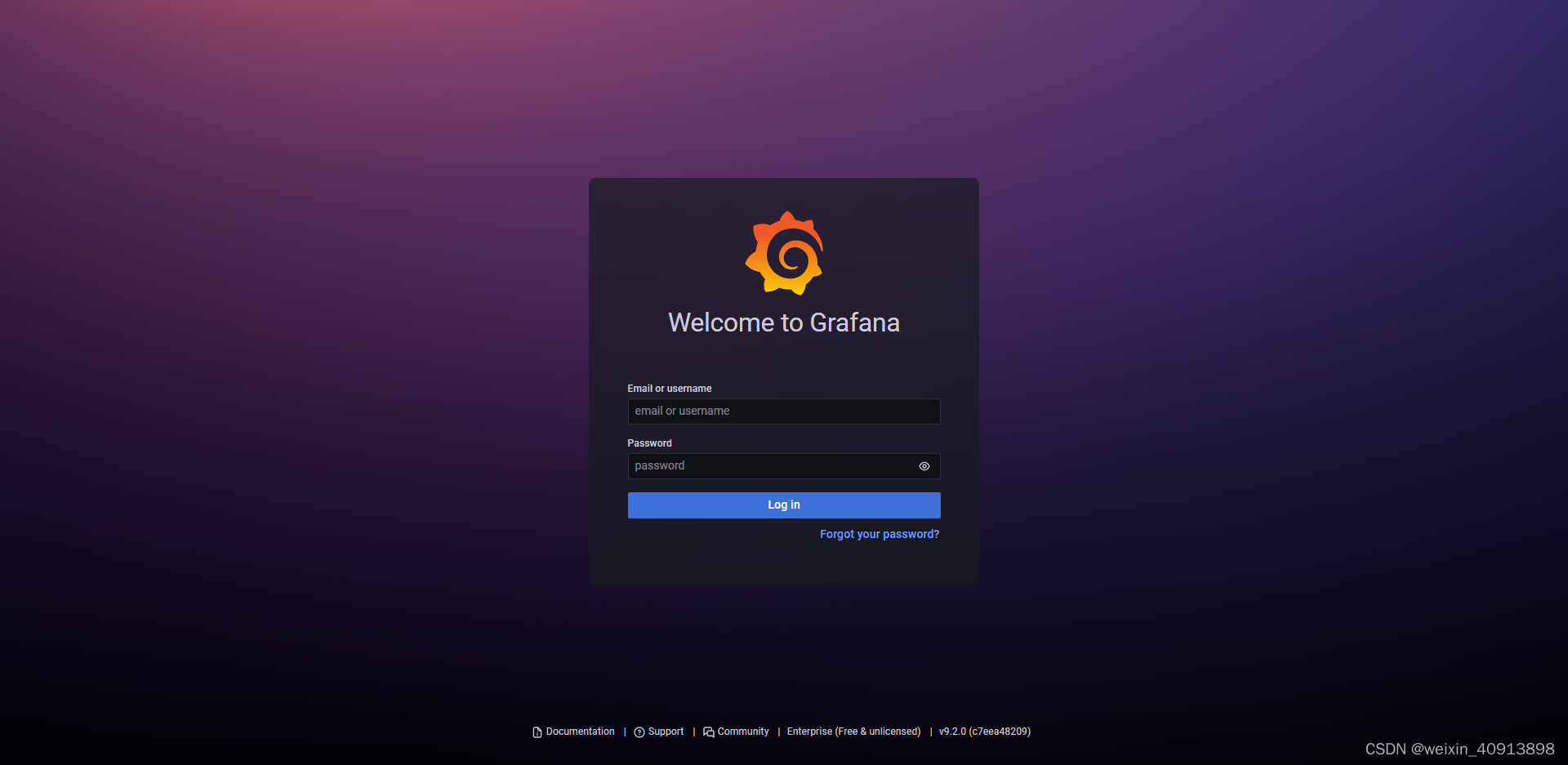
Task: Click the Password label text
Action: 649,443
